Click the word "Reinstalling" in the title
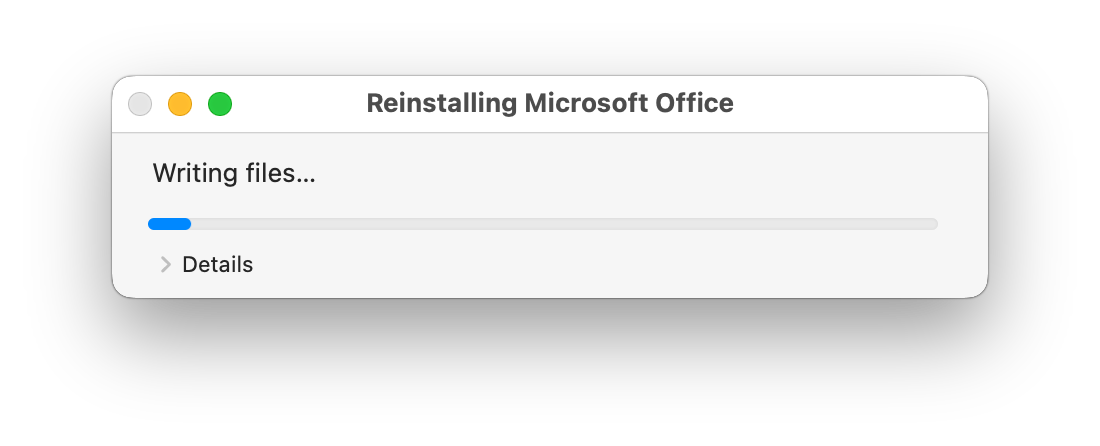Screen dimensions: 1100x446 [x=441, y=103]
